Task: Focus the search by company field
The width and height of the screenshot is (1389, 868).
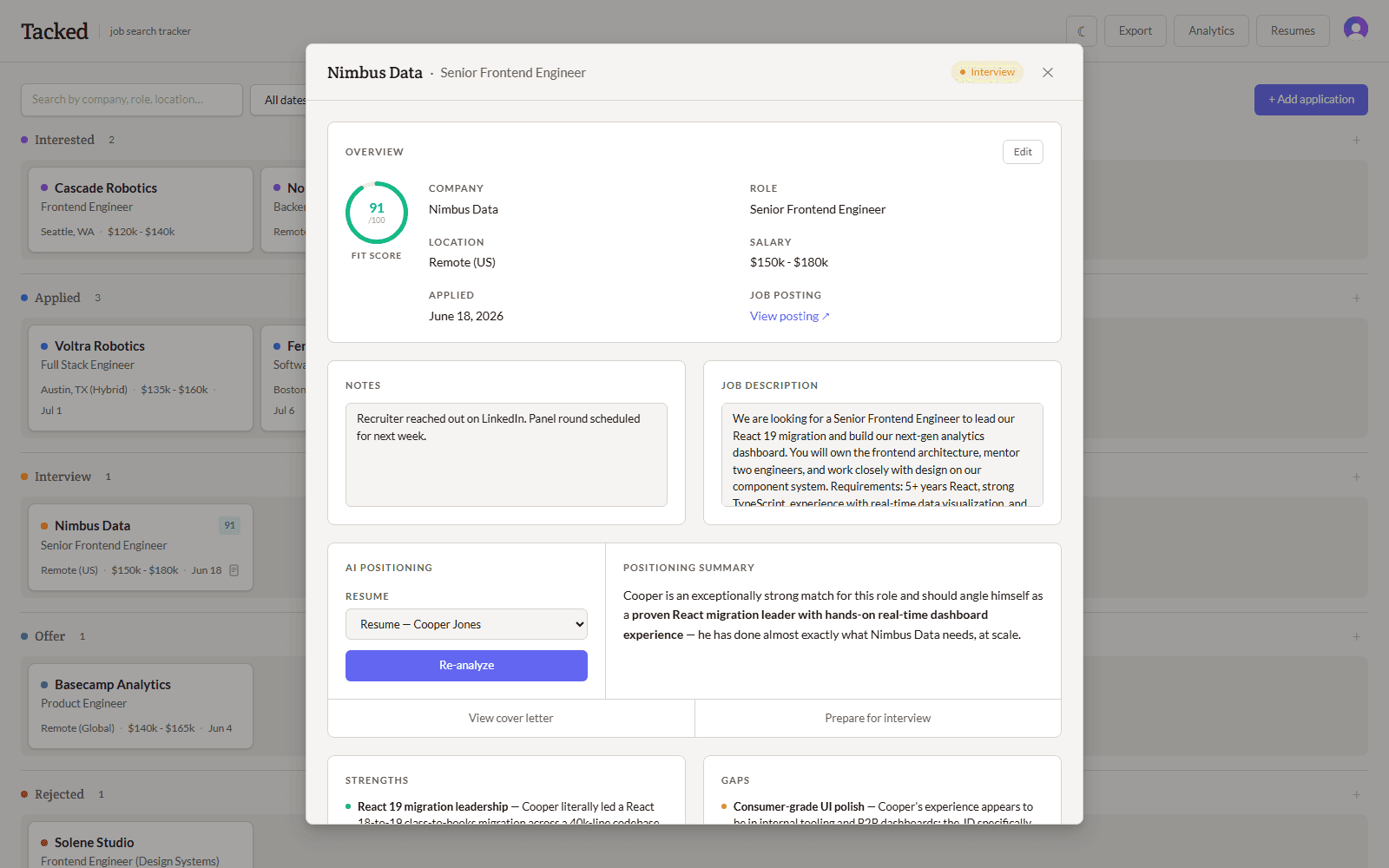Action: pos(132,100)
